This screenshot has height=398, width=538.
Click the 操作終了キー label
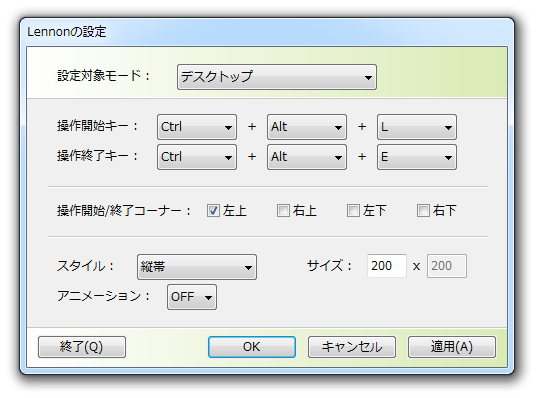(97, 156)
